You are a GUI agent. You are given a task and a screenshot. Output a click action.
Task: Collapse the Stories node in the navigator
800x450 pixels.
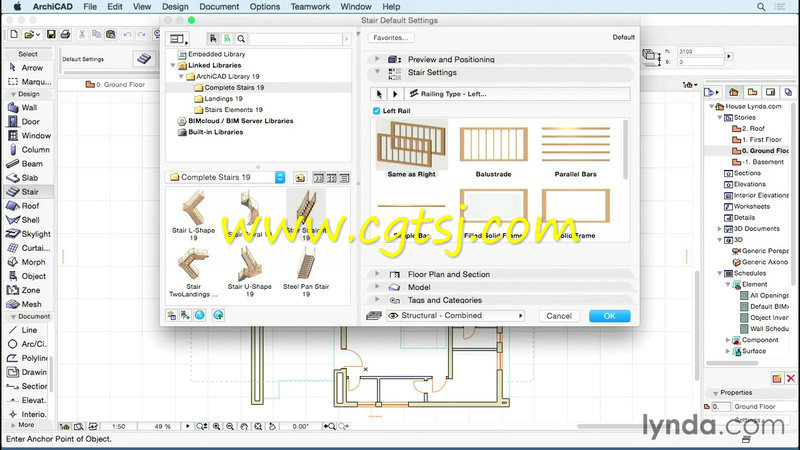click(x=720, y=117)
